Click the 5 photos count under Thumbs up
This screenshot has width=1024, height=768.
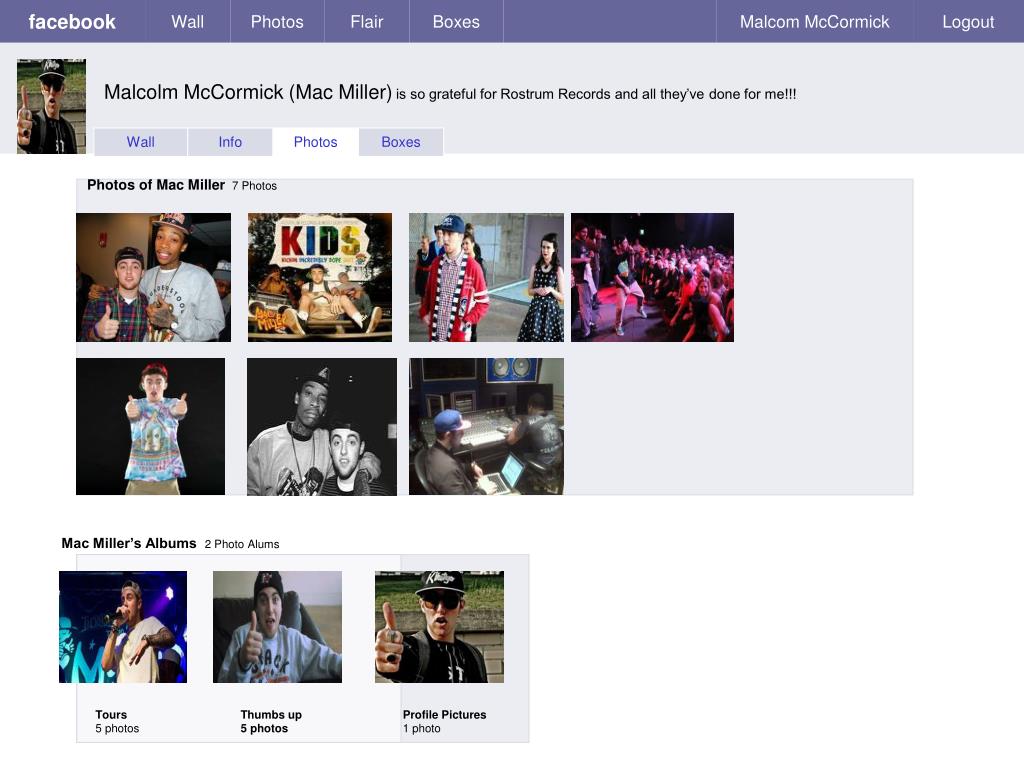tap(264, 728)
